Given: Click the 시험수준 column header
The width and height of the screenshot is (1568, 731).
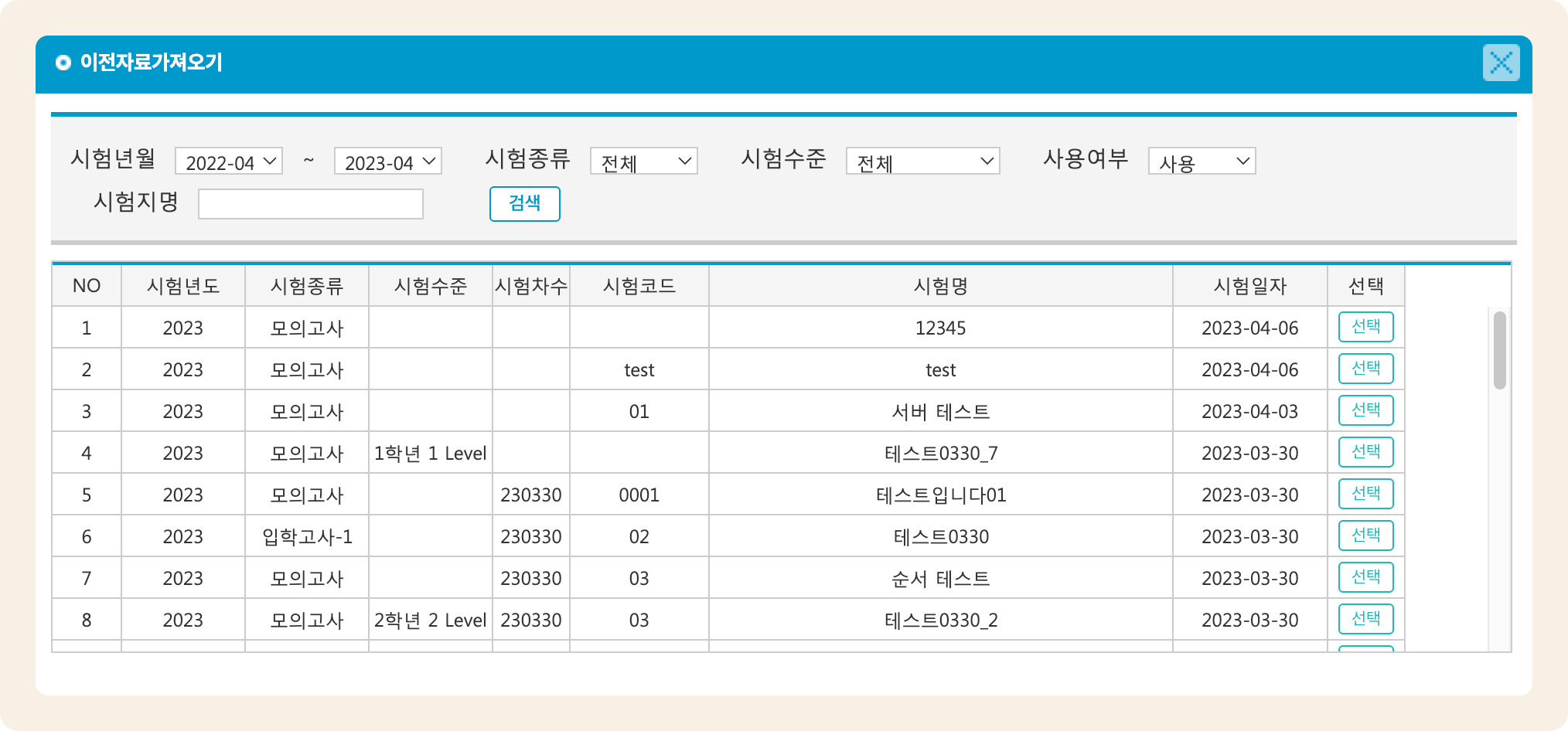Looking at the screenshot, I should (x=431, y=286).
